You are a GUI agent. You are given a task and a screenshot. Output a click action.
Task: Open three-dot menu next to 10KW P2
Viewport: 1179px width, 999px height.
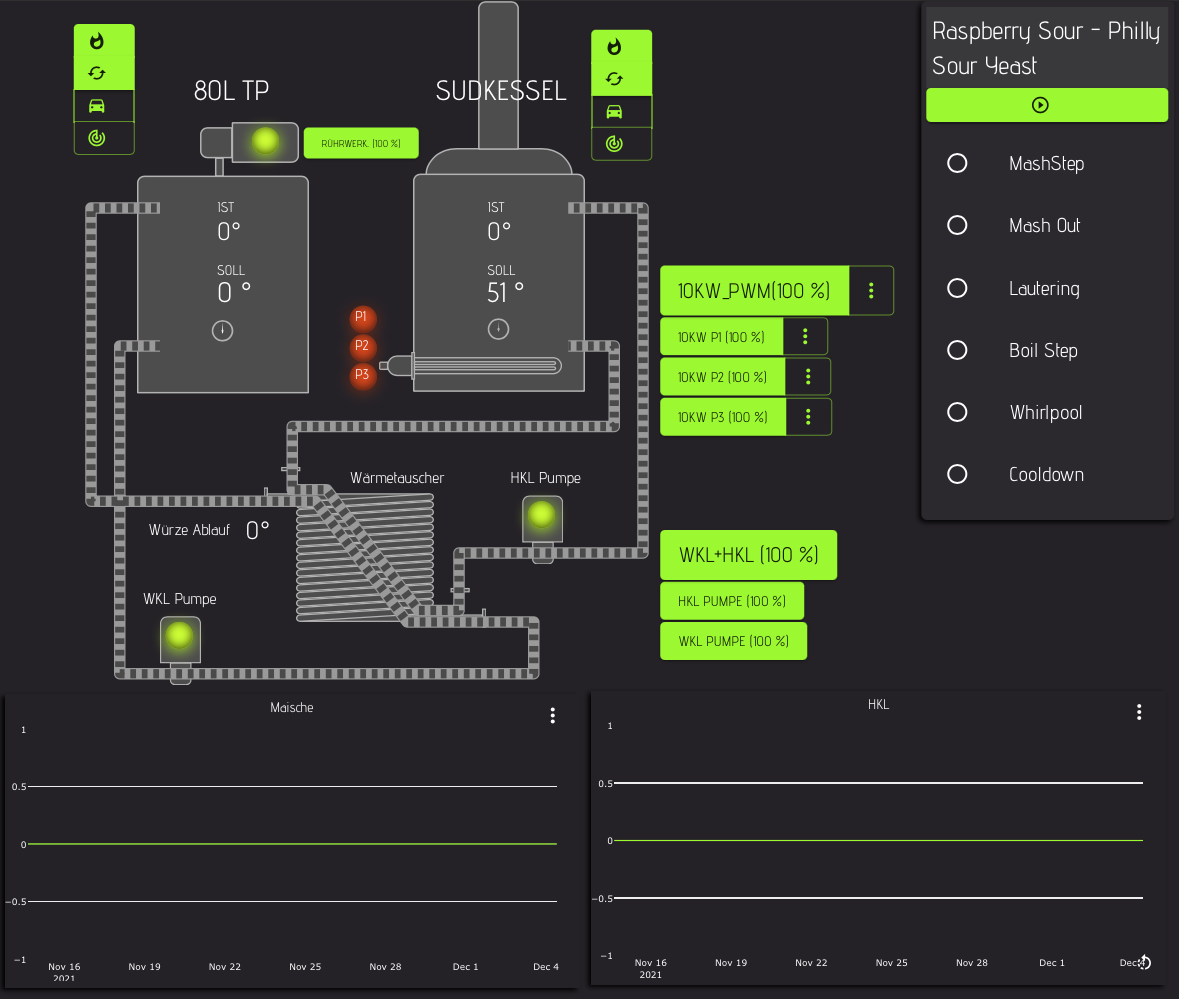point(808,377)
